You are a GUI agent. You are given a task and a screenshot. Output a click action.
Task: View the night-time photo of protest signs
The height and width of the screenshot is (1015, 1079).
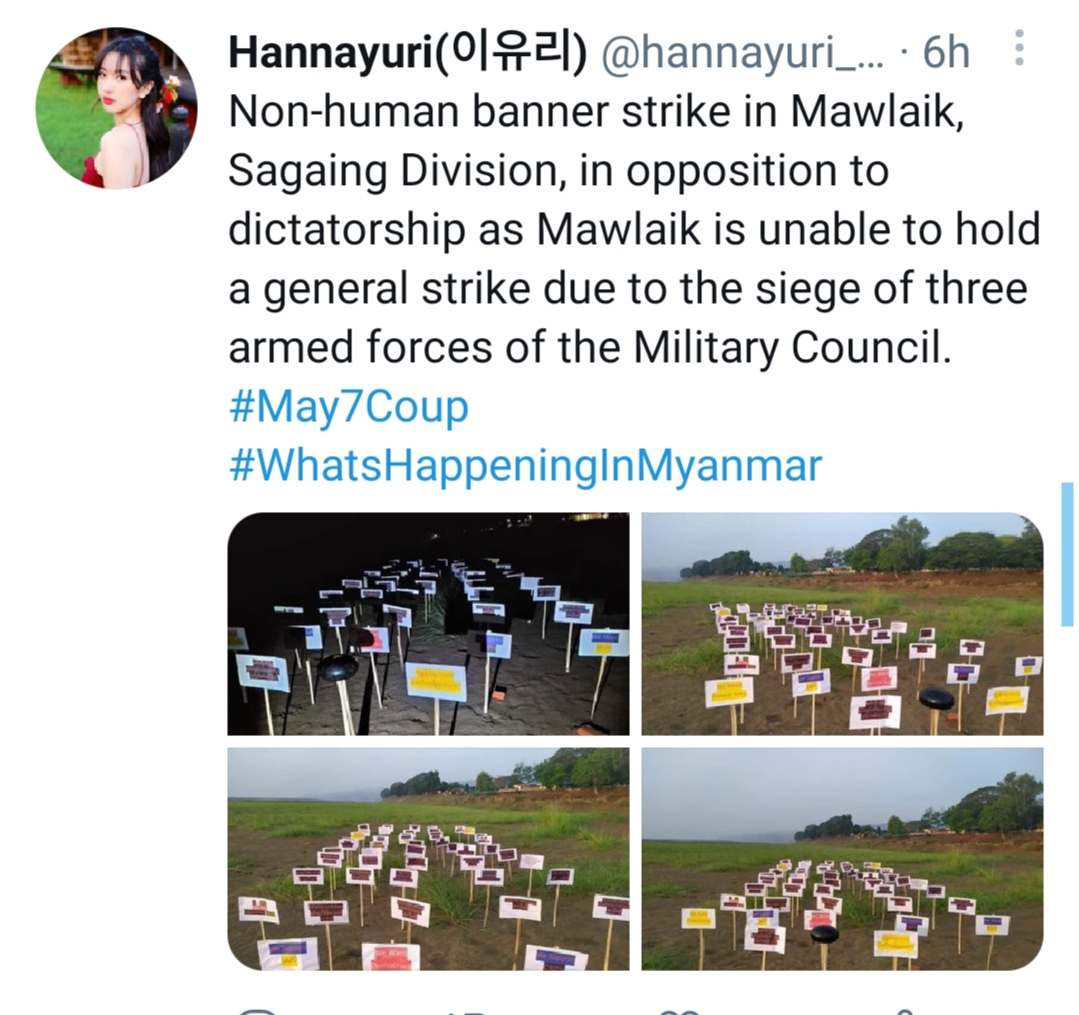428,623
